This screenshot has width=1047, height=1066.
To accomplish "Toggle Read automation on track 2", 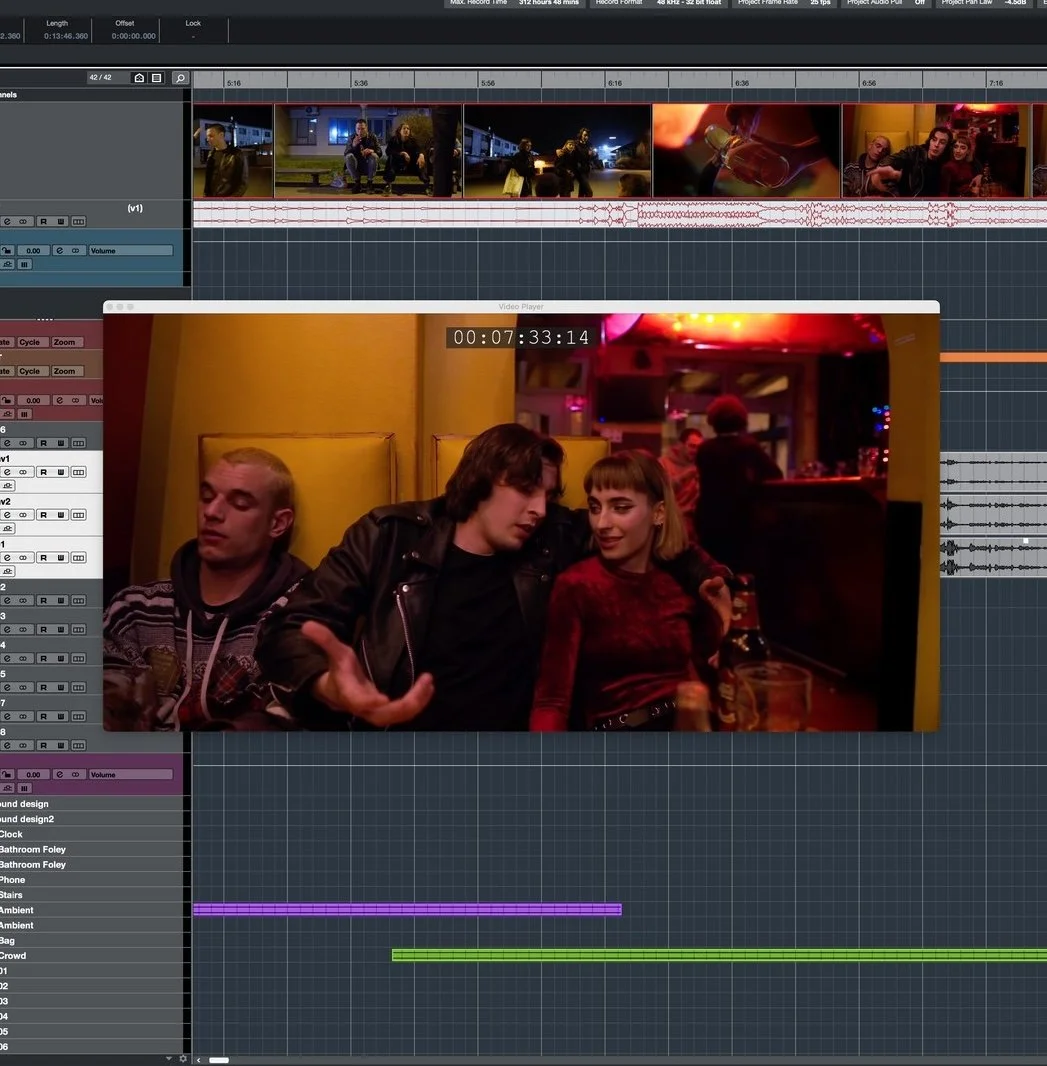I will point(44,601).
